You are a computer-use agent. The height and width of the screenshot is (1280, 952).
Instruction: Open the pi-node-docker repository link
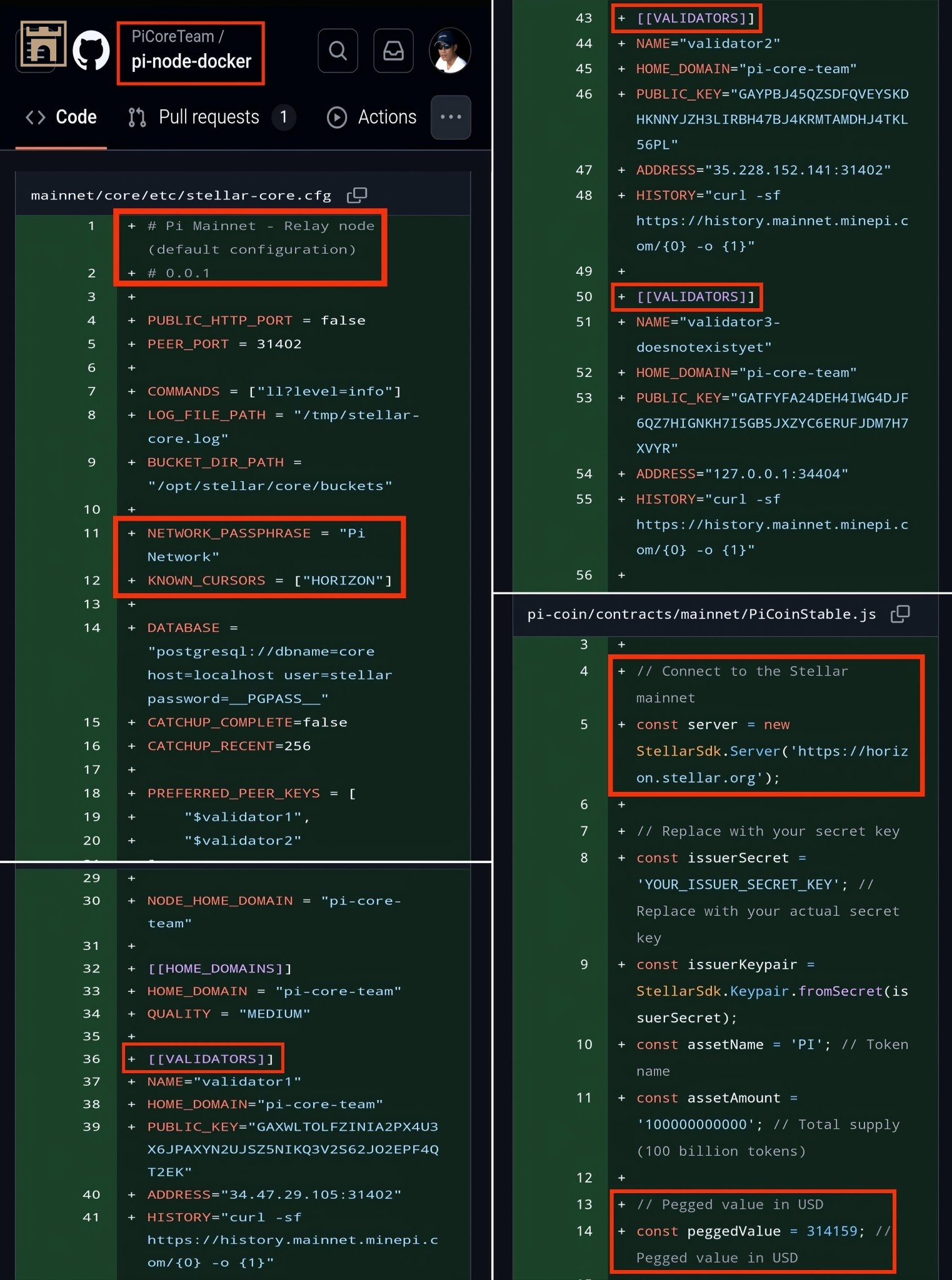191,61
